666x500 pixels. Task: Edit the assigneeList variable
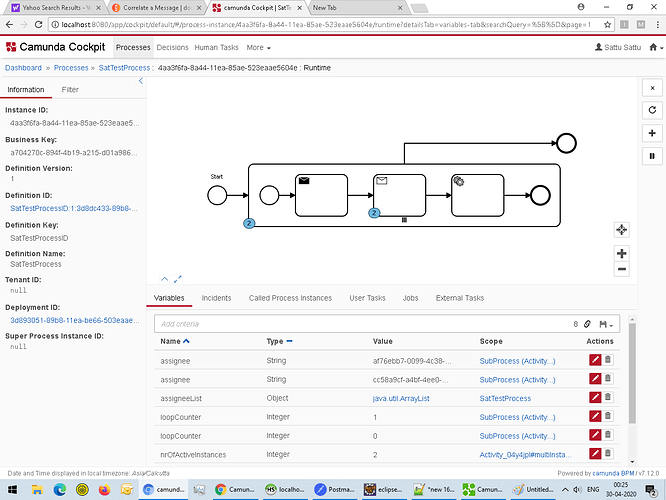pos(595,398)
